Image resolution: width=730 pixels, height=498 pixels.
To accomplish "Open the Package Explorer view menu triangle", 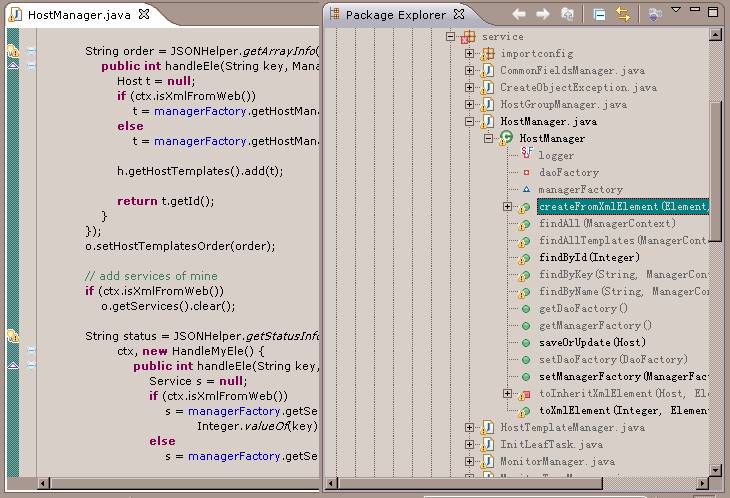I will (x=676, y=10).
